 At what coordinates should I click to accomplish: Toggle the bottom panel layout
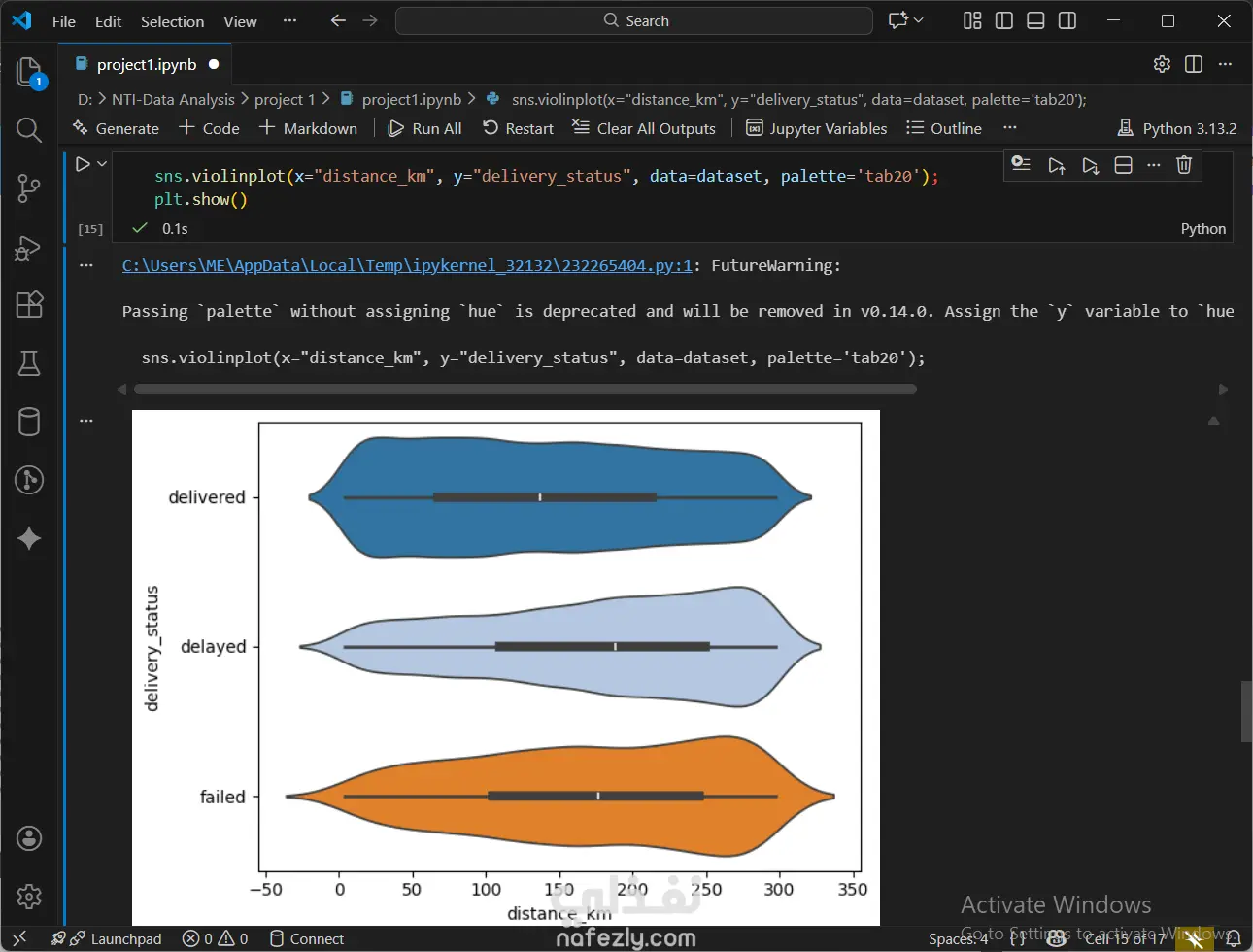click(x=1035, y=20)
